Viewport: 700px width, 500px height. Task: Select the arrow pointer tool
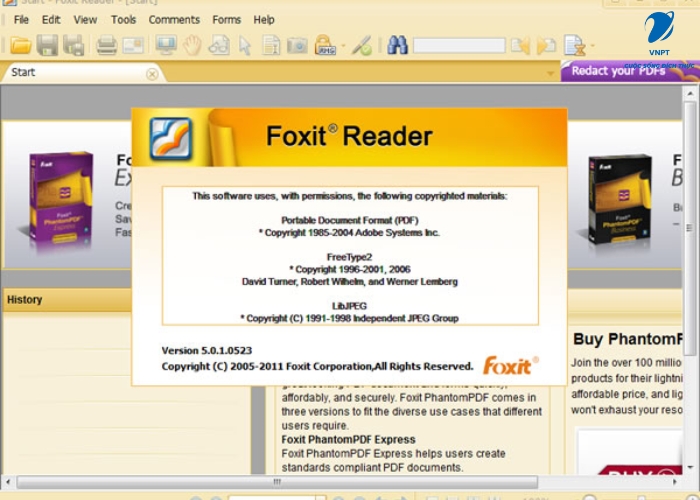point(245,46)
